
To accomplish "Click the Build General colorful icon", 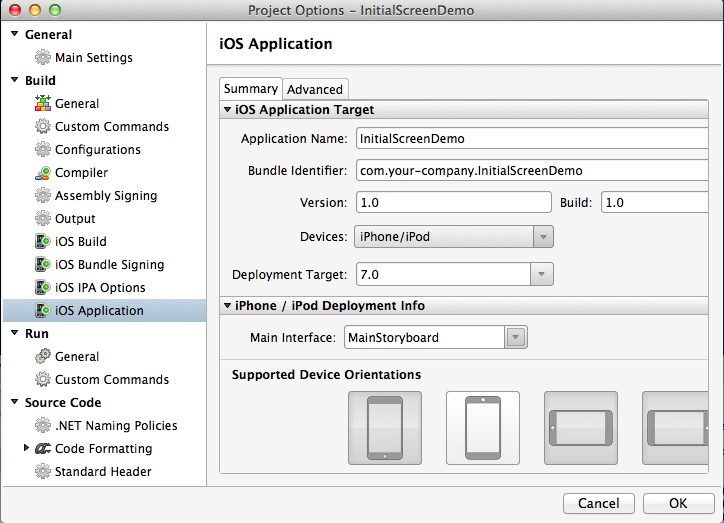I will [x=43, y=104].
